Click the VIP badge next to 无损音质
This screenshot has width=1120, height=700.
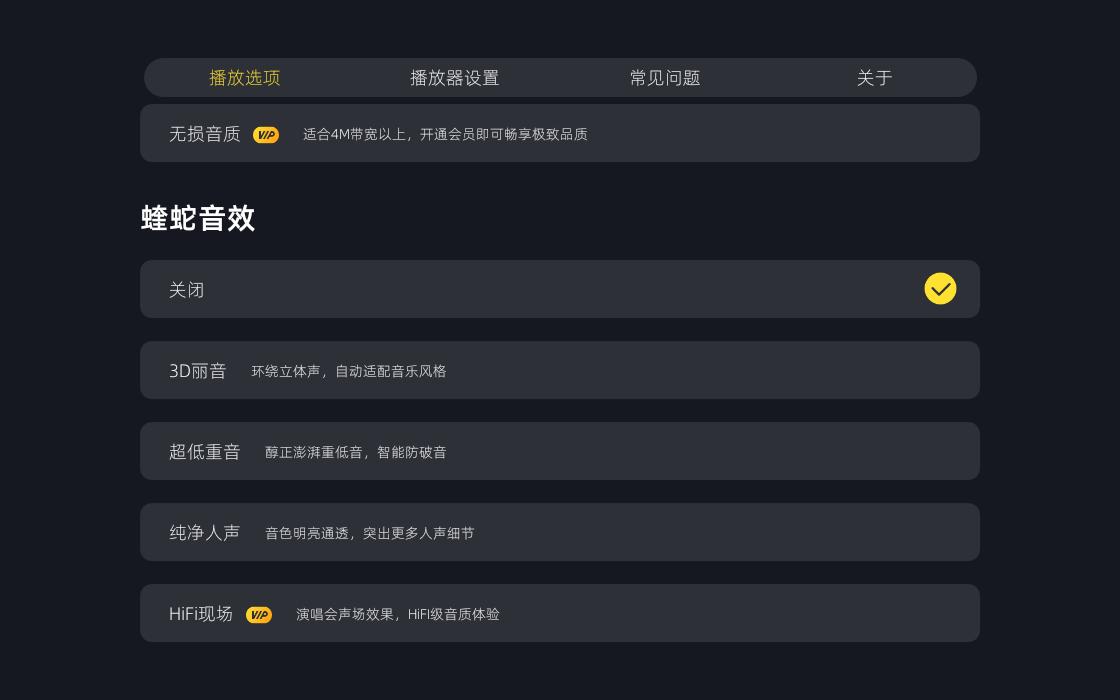click(x=266, y=134)
